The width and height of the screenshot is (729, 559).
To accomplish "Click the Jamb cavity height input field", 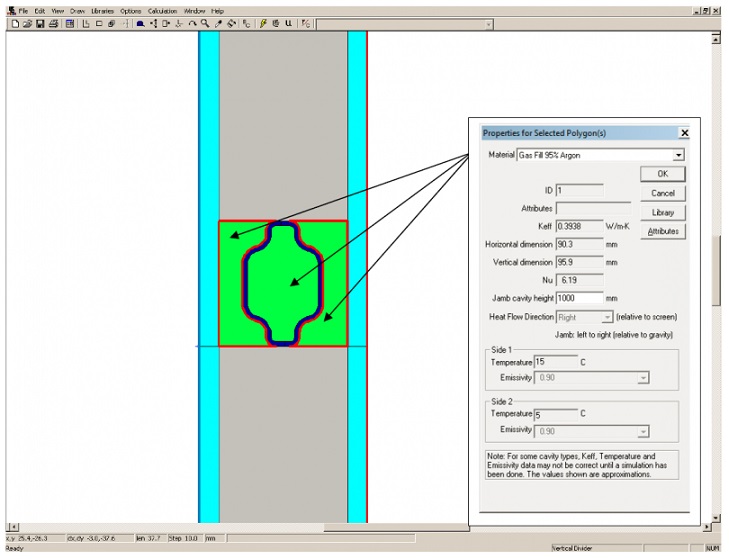I will point(579,297).
